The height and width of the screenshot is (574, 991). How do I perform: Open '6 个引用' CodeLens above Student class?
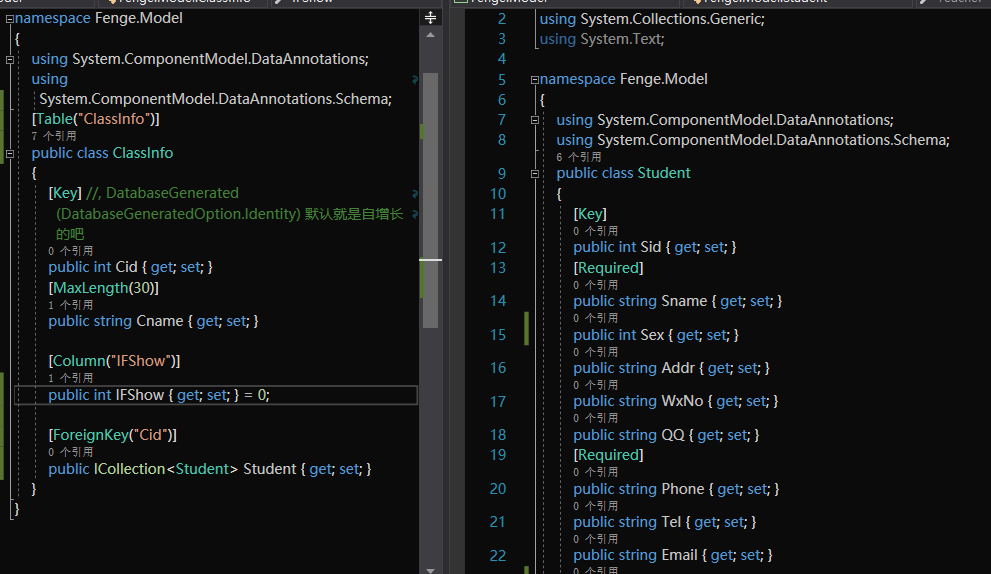[x=579, y=157]
